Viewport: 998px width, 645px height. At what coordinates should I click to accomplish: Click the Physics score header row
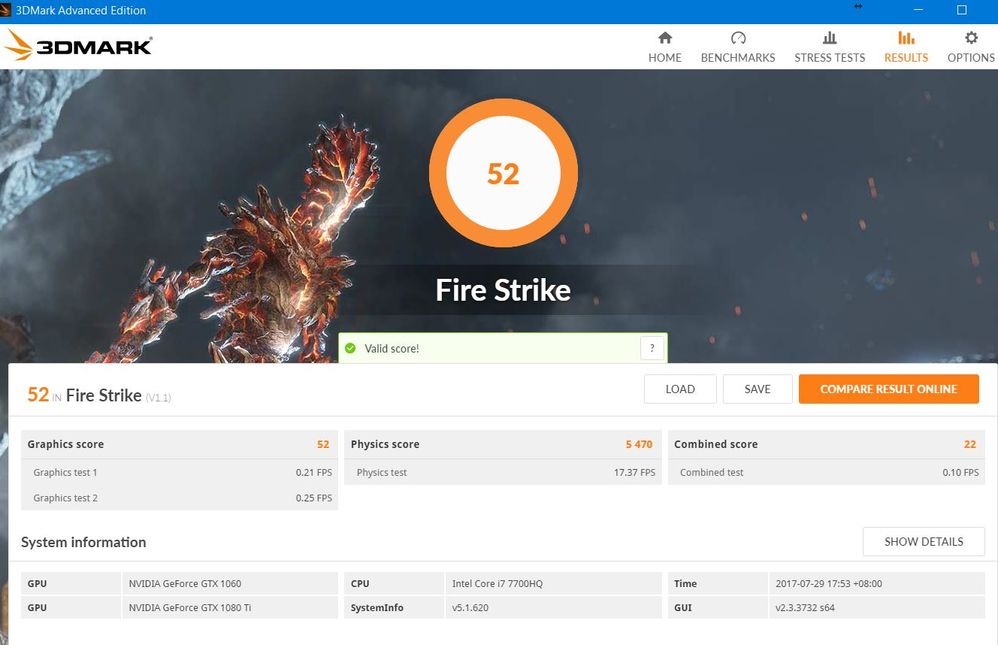503,444
